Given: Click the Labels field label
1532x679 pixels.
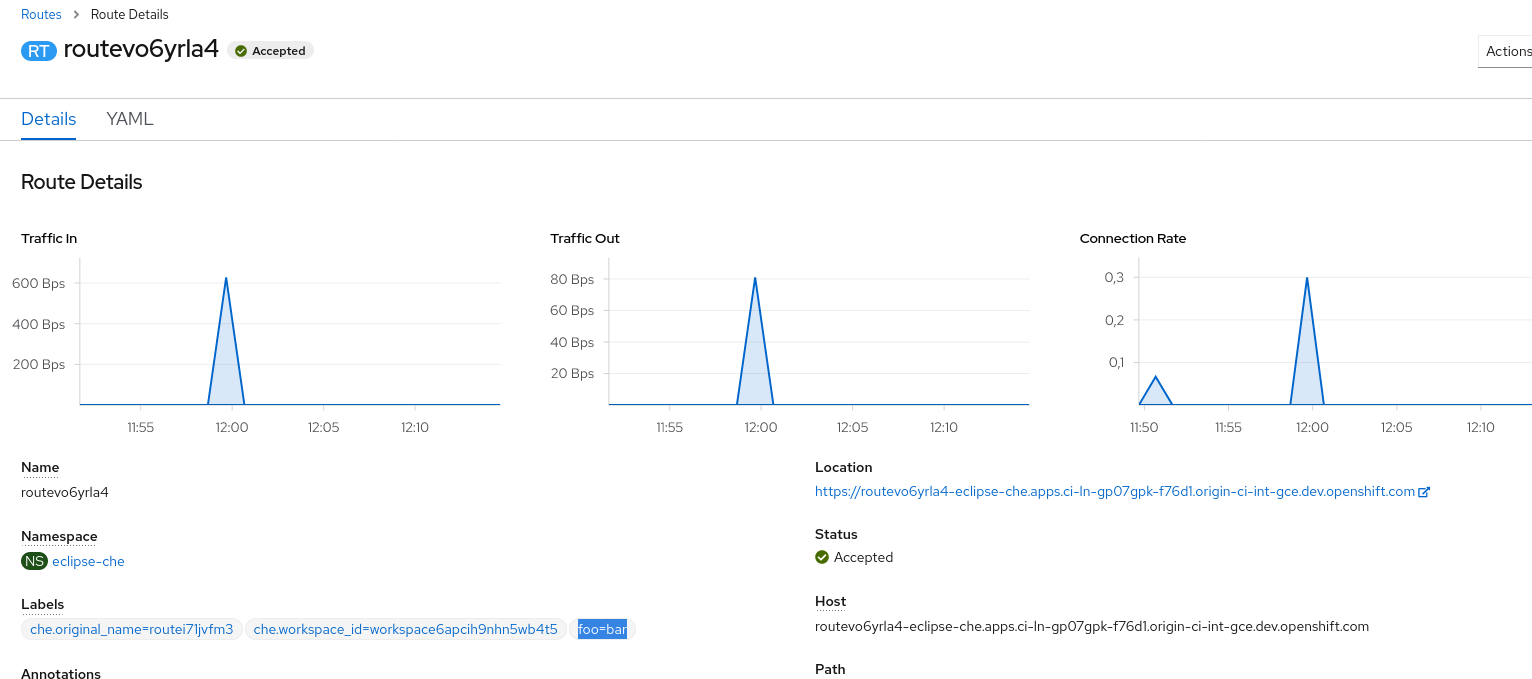Looking at the screenshot, I should (x=42, y=604).
